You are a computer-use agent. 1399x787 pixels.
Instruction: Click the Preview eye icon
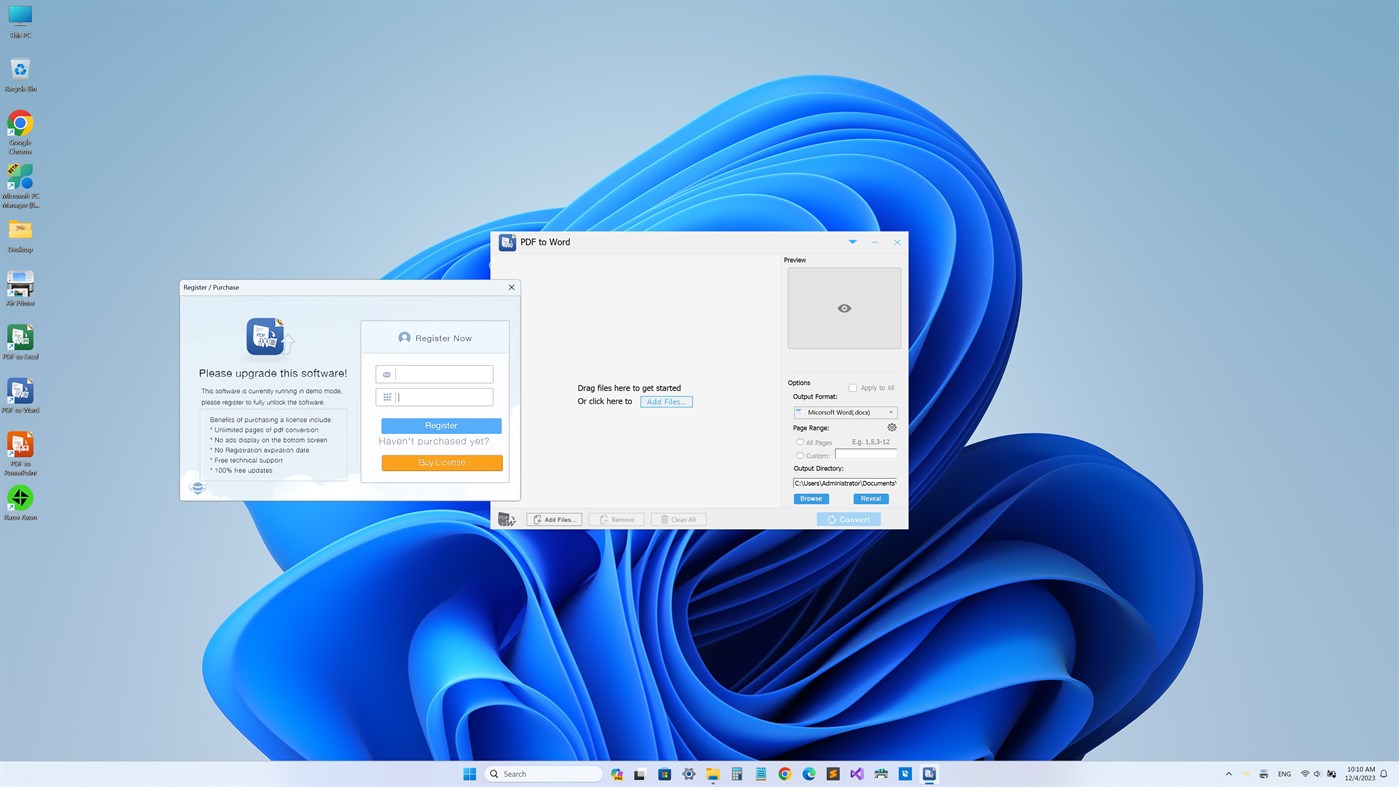843,307
